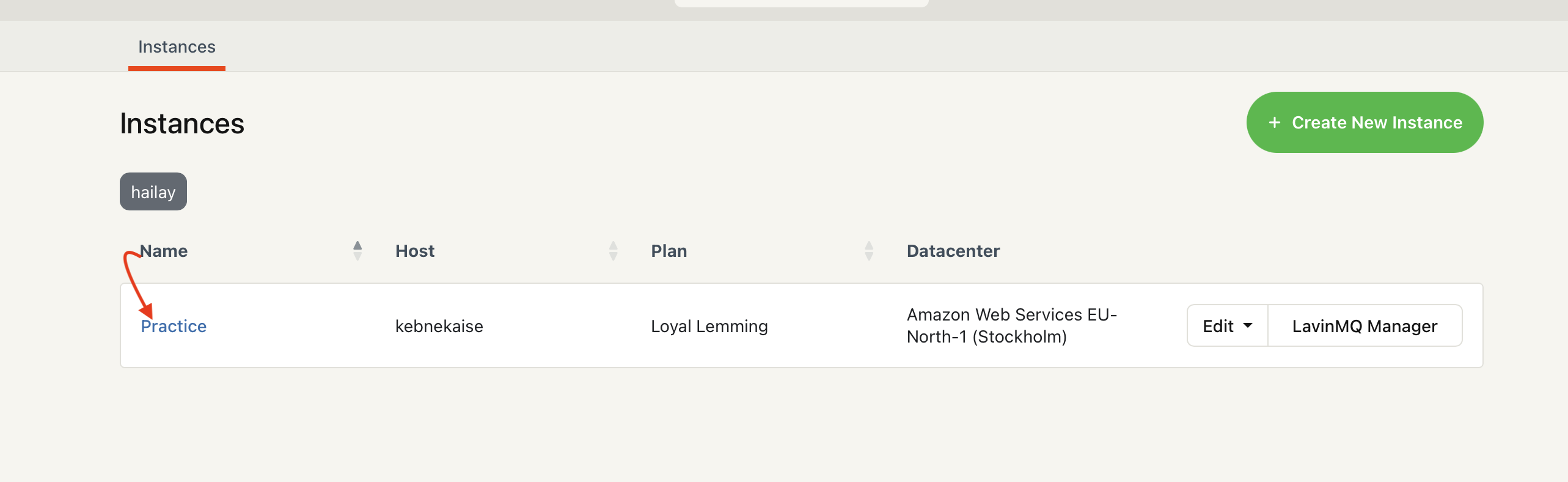Select the kebnekaise host cell
Screen dimensions: 1568x482
[439, 326]
